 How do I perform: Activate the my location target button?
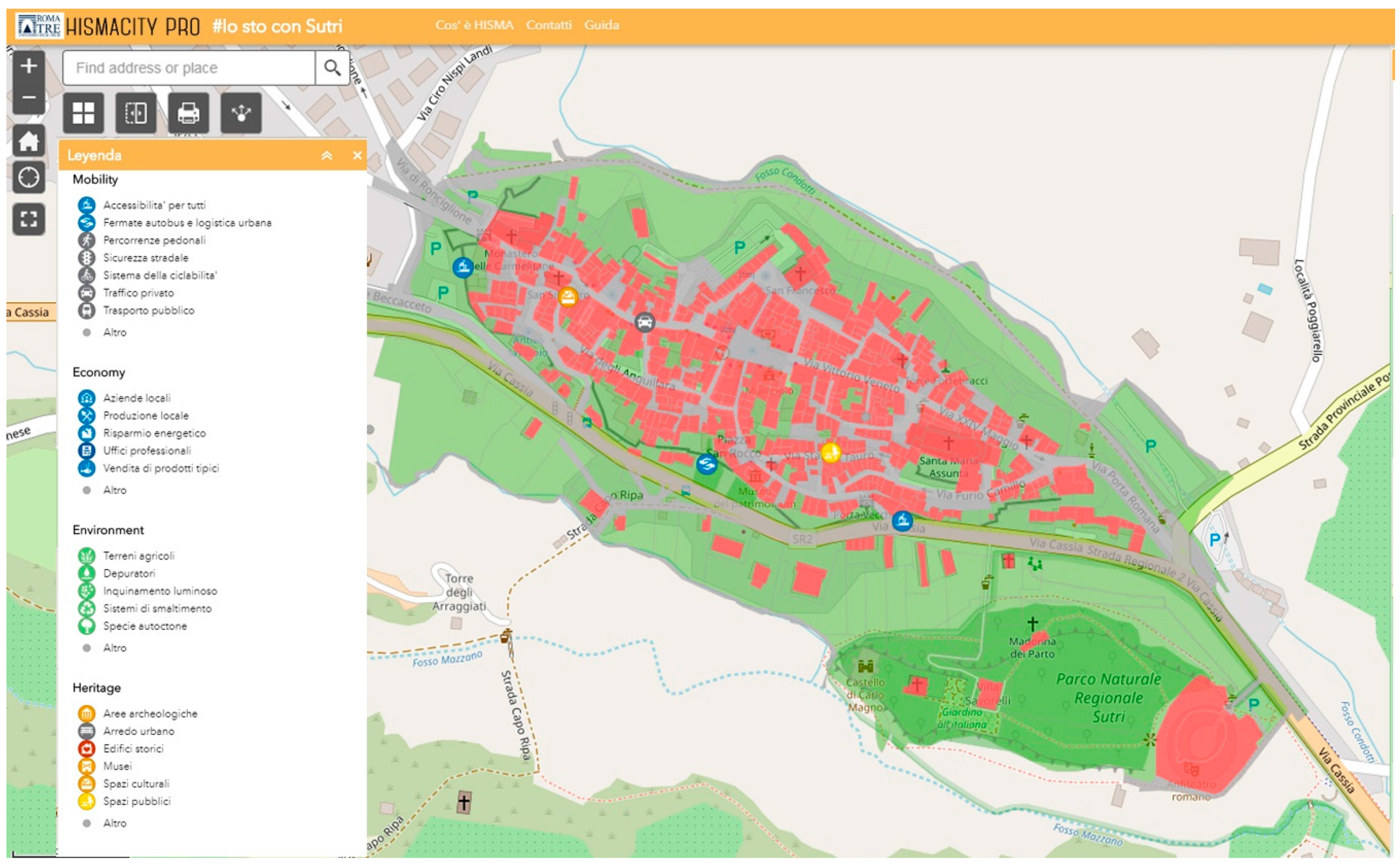[29, 178]
